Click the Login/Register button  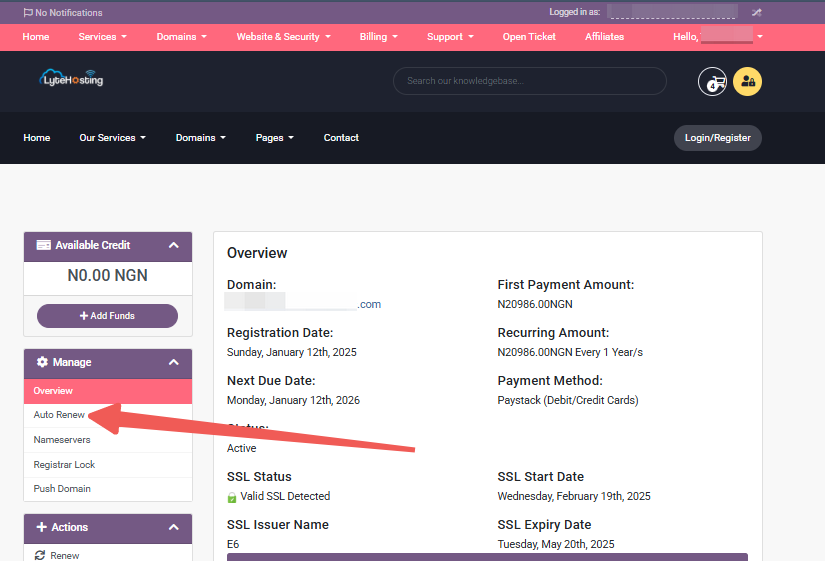[x=718, y=138]
